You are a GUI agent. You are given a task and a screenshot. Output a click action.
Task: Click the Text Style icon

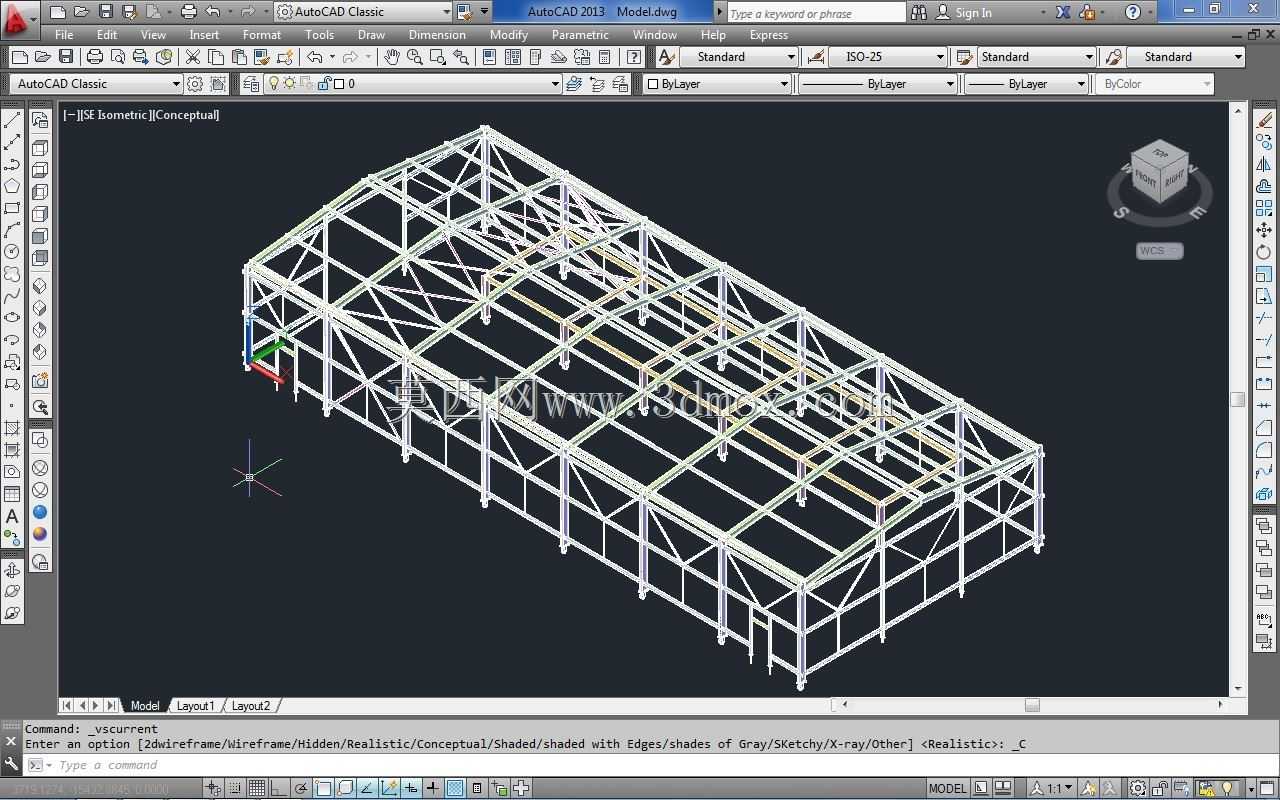(666, 57)
